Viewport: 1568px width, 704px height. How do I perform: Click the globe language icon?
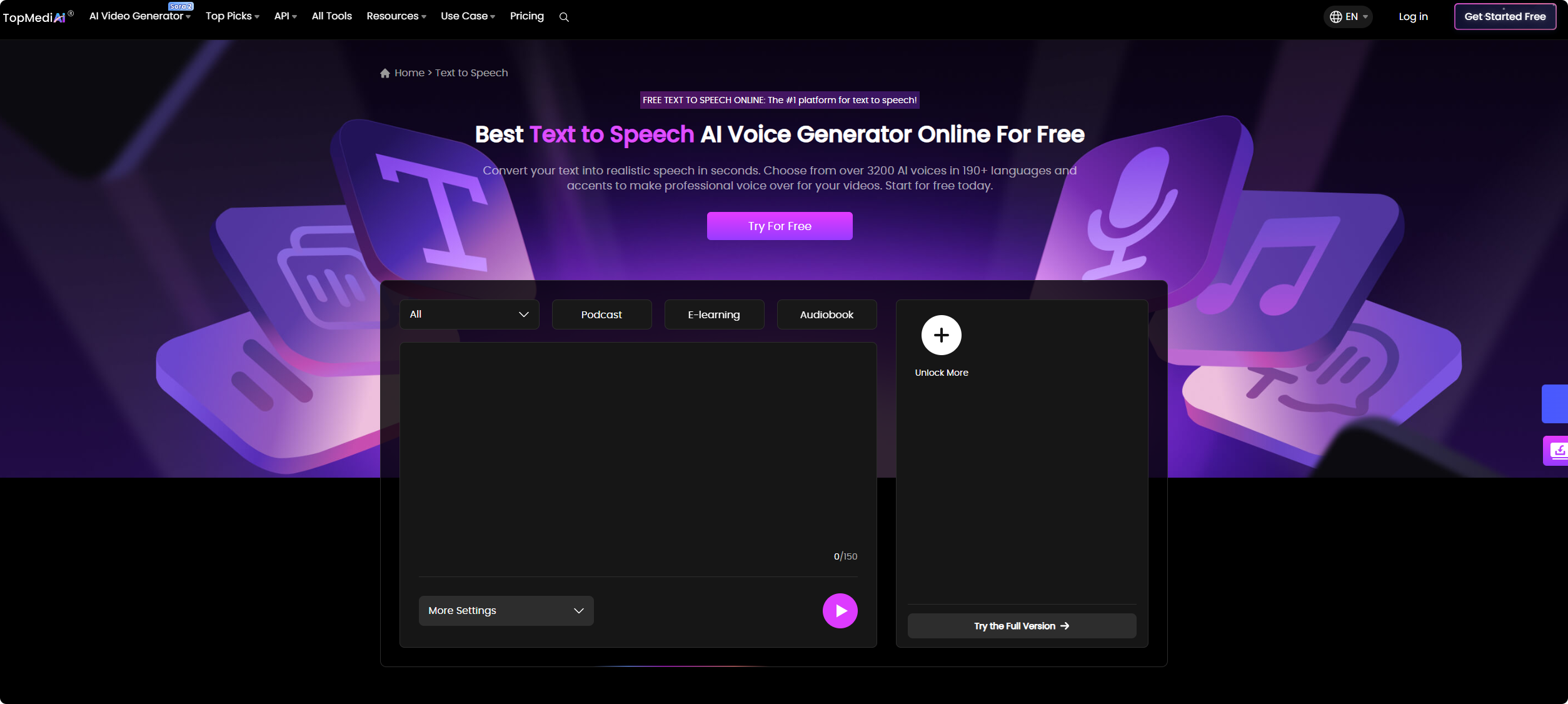coord(1335,17)
